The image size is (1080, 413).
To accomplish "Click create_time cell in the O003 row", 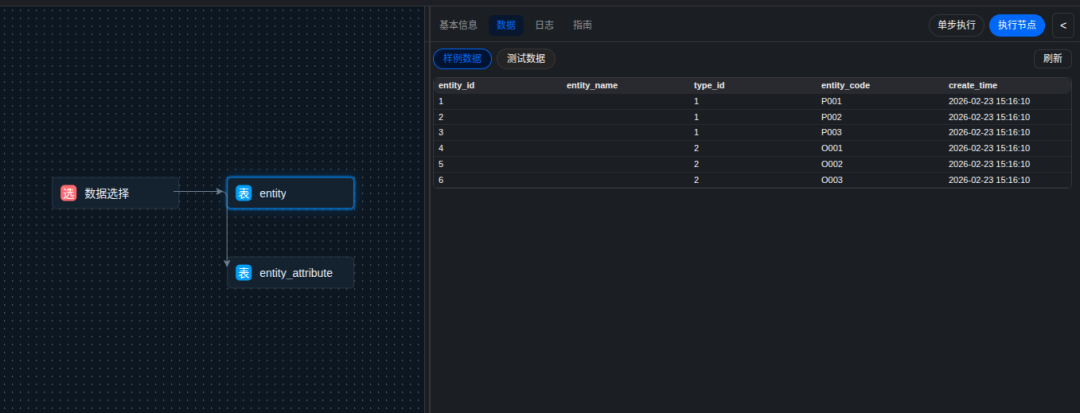I will (x=989, y=180).
